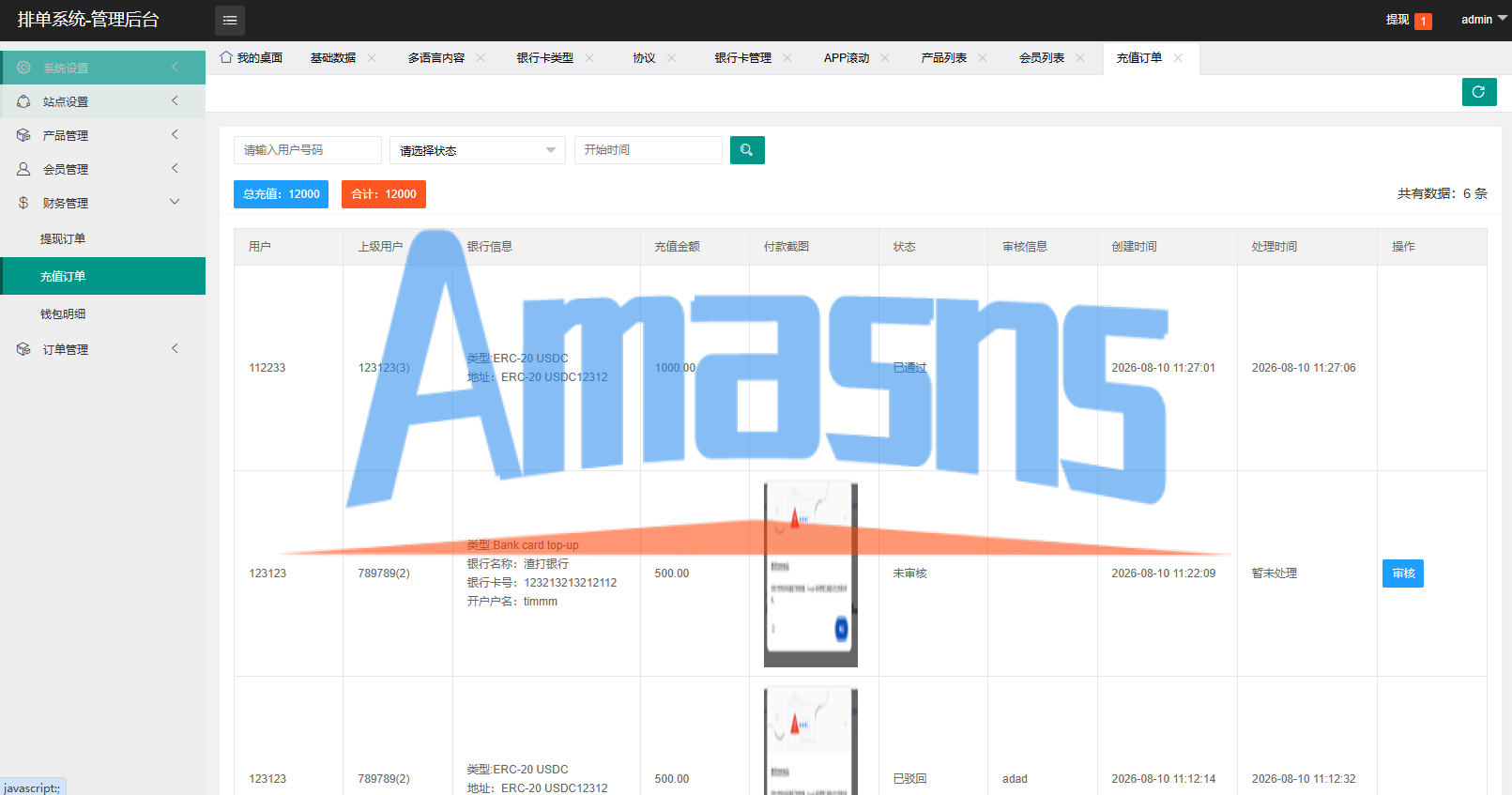
Task: Close the 产品列表 tab
Action: click(983, 58)
